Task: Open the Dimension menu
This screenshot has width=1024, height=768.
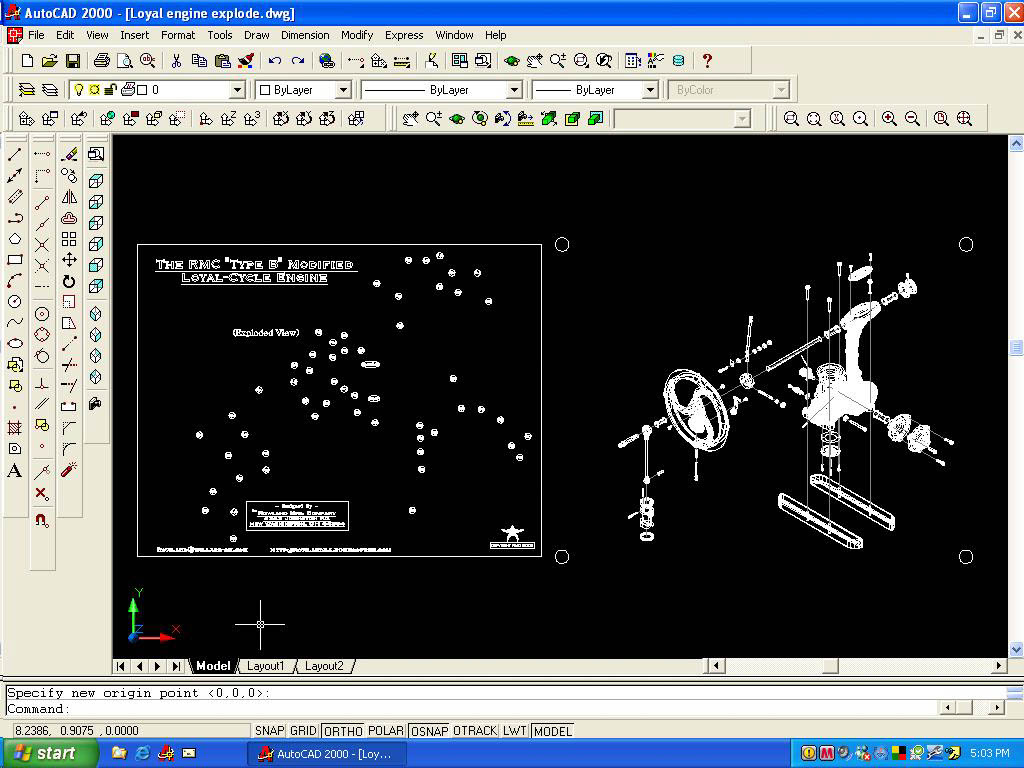Action: coord(305,35)
